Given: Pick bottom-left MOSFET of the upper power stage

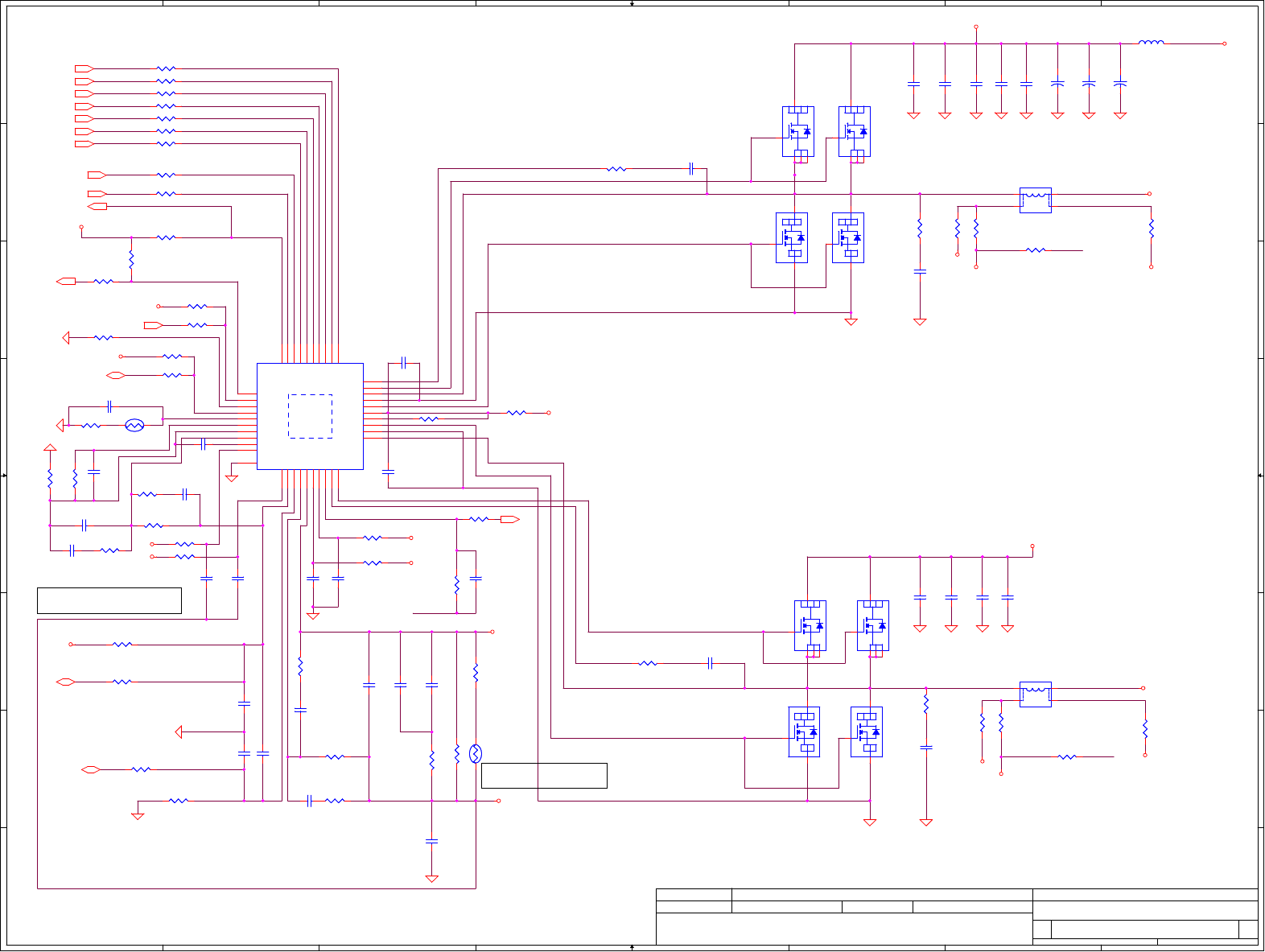Looking at the screenshot, I should coord(792,237).
